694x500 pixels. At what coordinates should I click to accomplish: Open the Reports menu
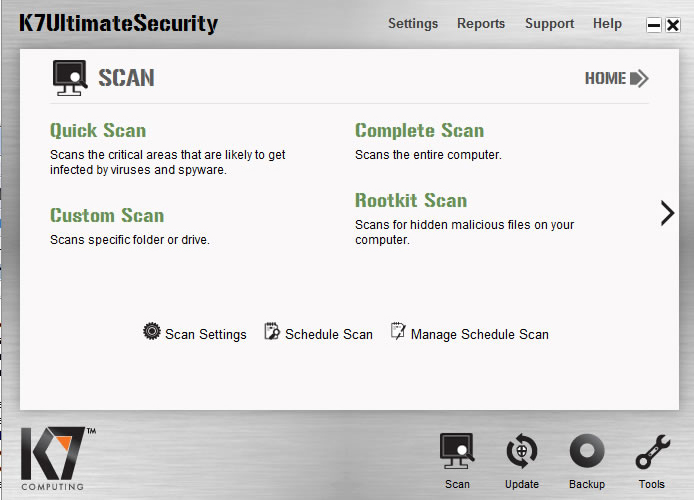481,24
